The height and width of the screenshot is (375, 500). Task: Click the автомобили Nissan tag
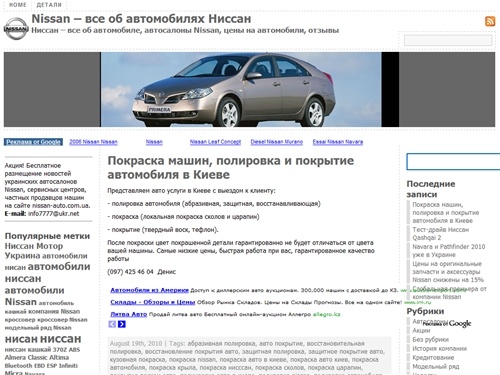click(34, 296)
